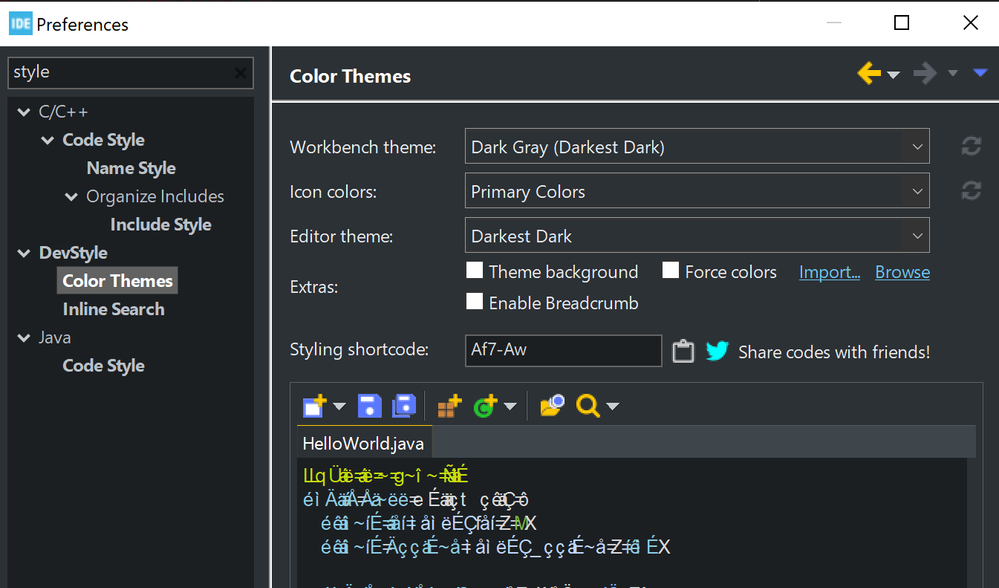
Task: Click Styling shortcode field
Action: pyautogui.click(x=563, y=350)
